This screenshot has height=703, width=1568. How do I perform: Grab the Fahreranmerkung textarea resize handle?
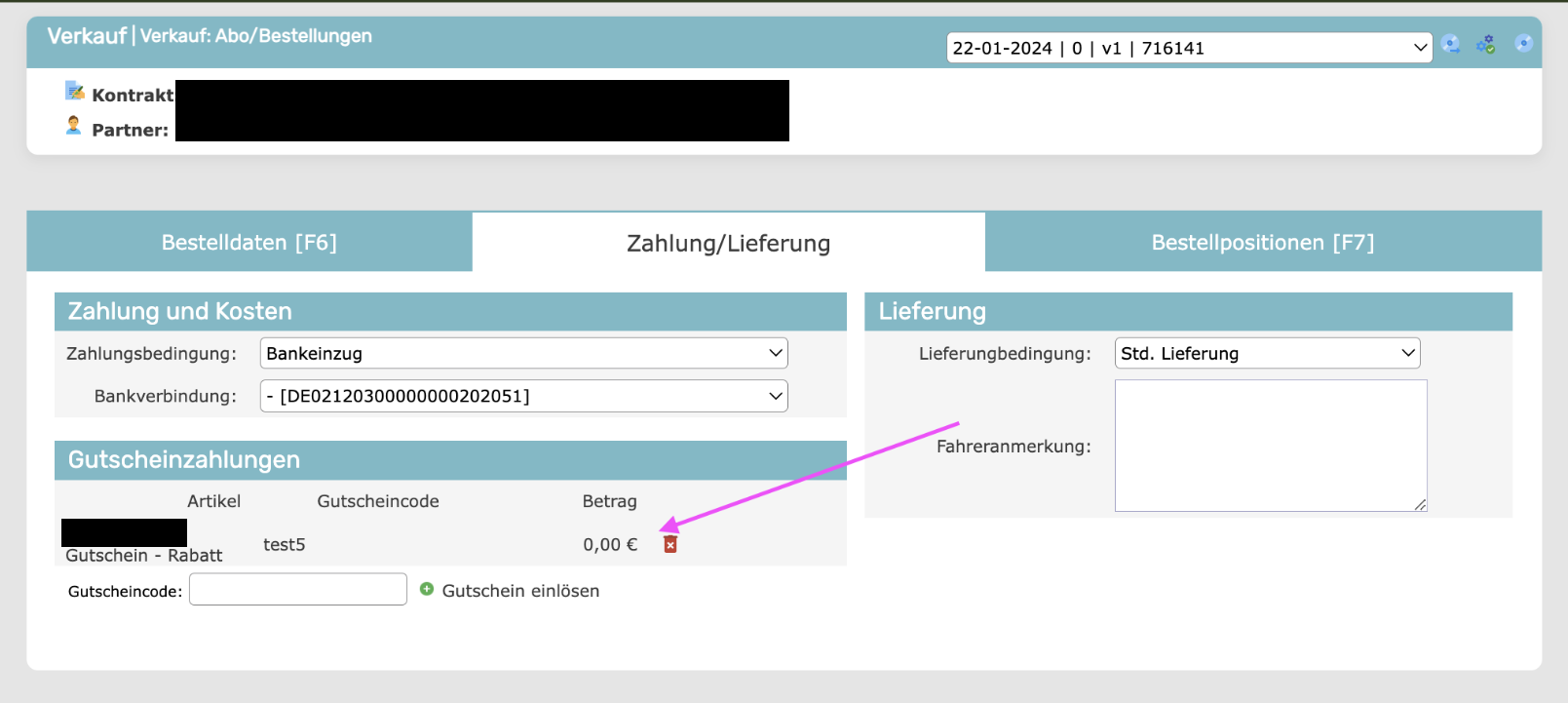(1420, 504)
